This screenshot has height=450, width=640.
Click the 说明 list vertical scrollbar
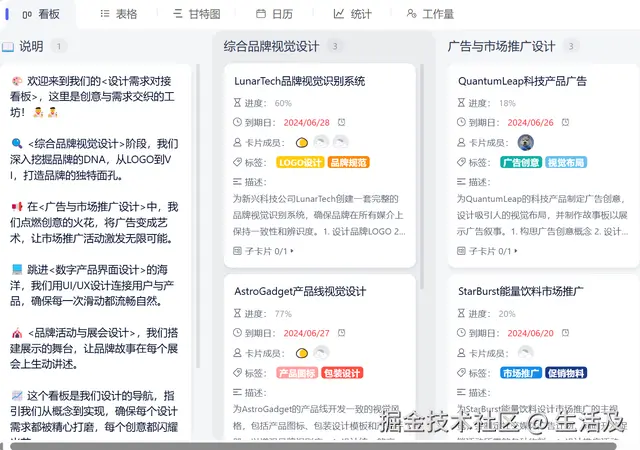tap(198, 216)
